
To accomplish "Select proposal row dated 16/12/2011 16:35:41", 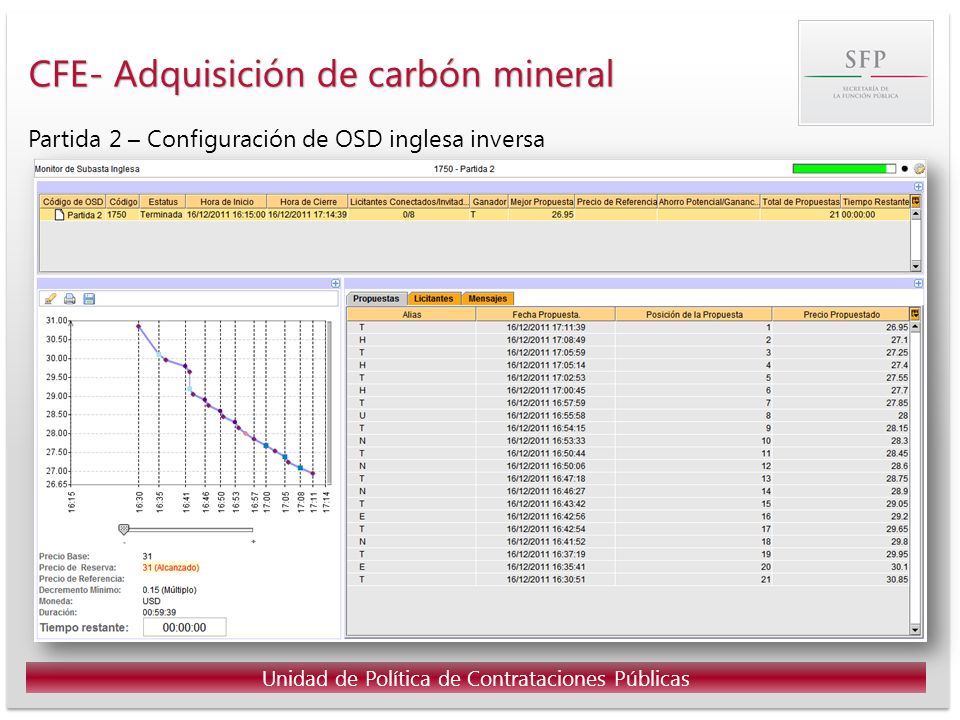I will pyautogui.click(x=628, y=567).
